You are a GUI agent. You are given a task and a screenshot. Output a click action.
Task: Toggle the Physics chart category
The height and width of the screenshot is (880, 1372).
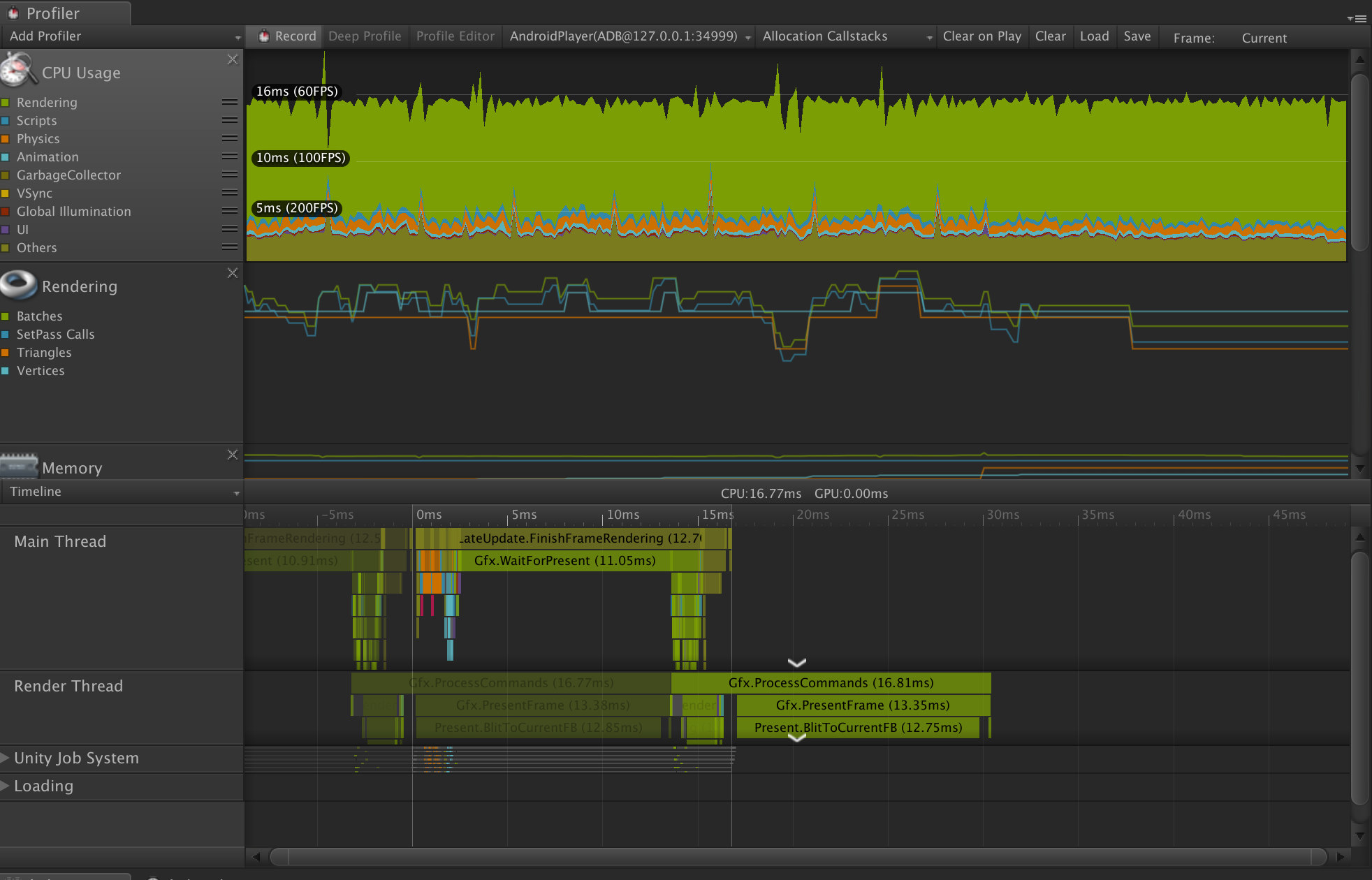[5, 139]
